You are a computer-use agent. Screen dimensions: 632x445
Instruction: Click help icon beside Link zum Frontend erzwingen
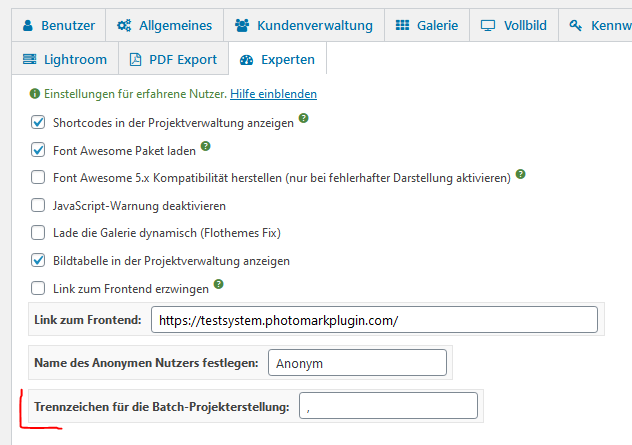coord(218,285)
